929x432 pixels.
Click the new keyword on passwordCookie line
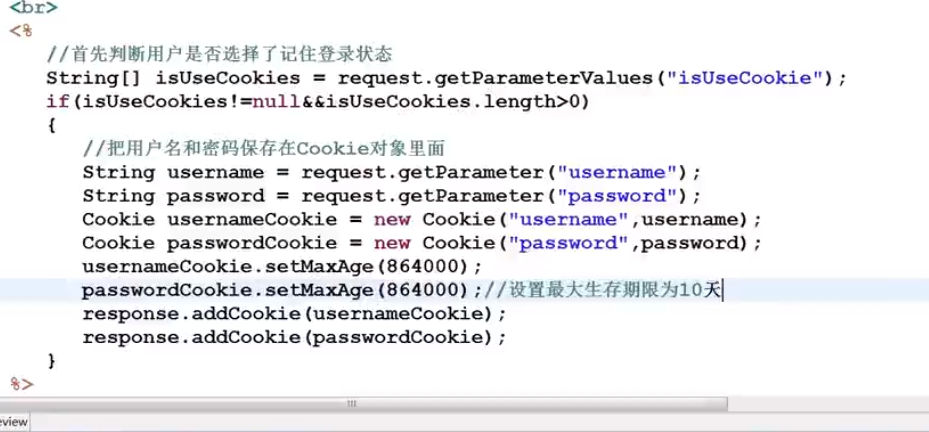392,244
